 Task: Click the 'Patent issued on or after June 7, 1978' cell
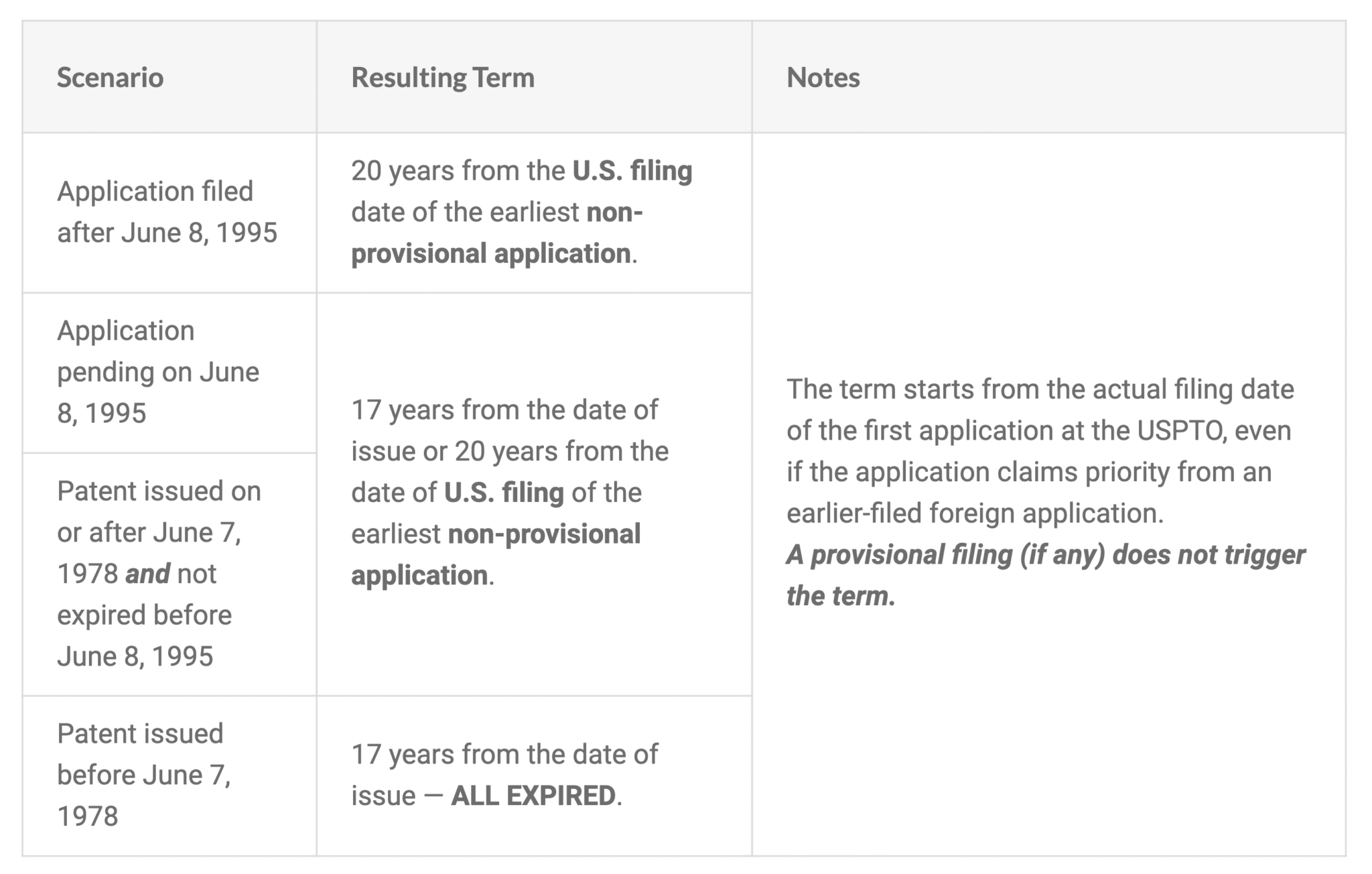169,574
